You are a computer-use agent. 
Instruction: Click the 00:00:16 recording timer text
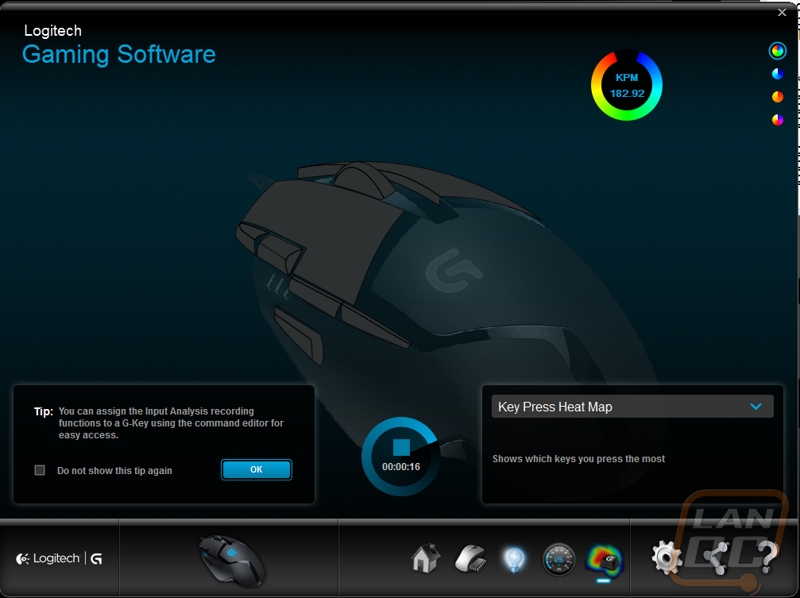tap(401, 466)
